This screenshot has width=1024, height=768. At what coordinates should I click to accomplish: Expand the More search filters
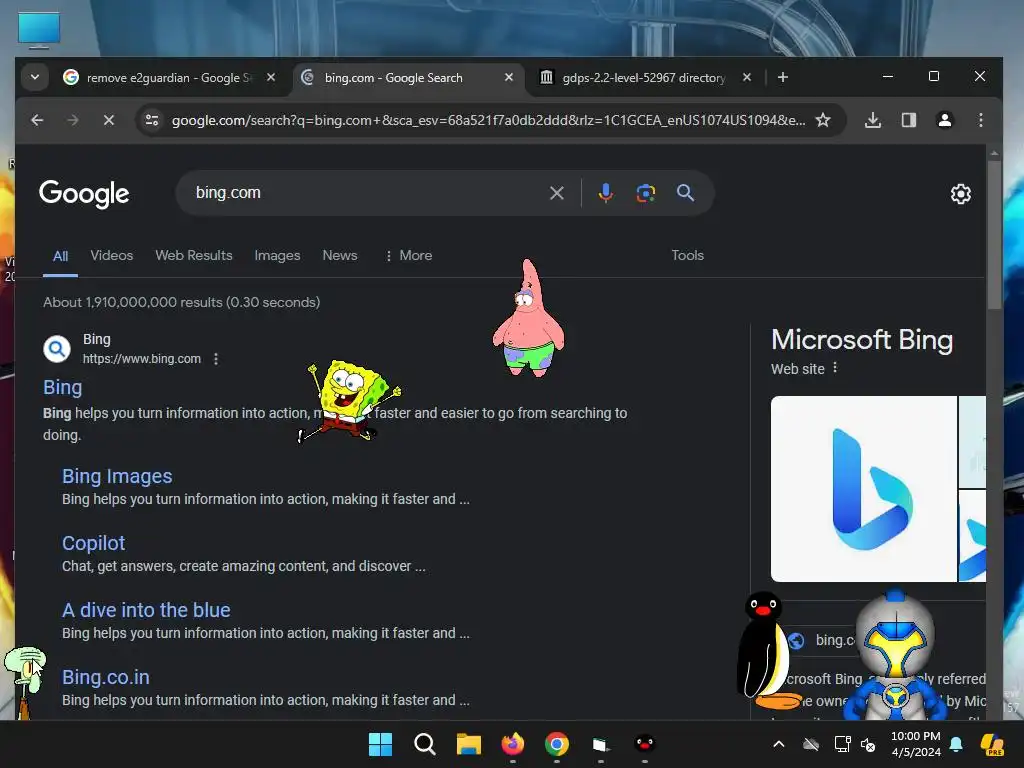click(408, 255)
